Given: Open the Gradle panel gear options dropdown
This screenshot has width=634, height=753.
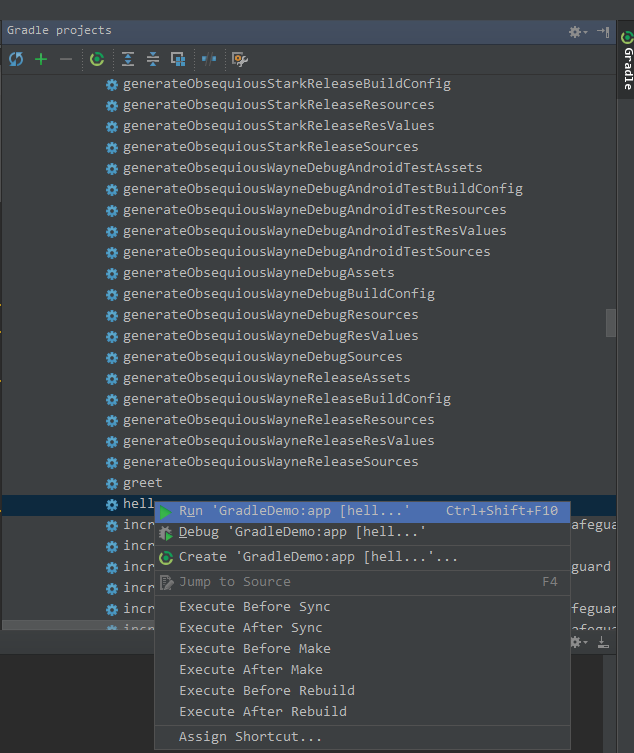Looking at the screenshot, I should [578, 32].
